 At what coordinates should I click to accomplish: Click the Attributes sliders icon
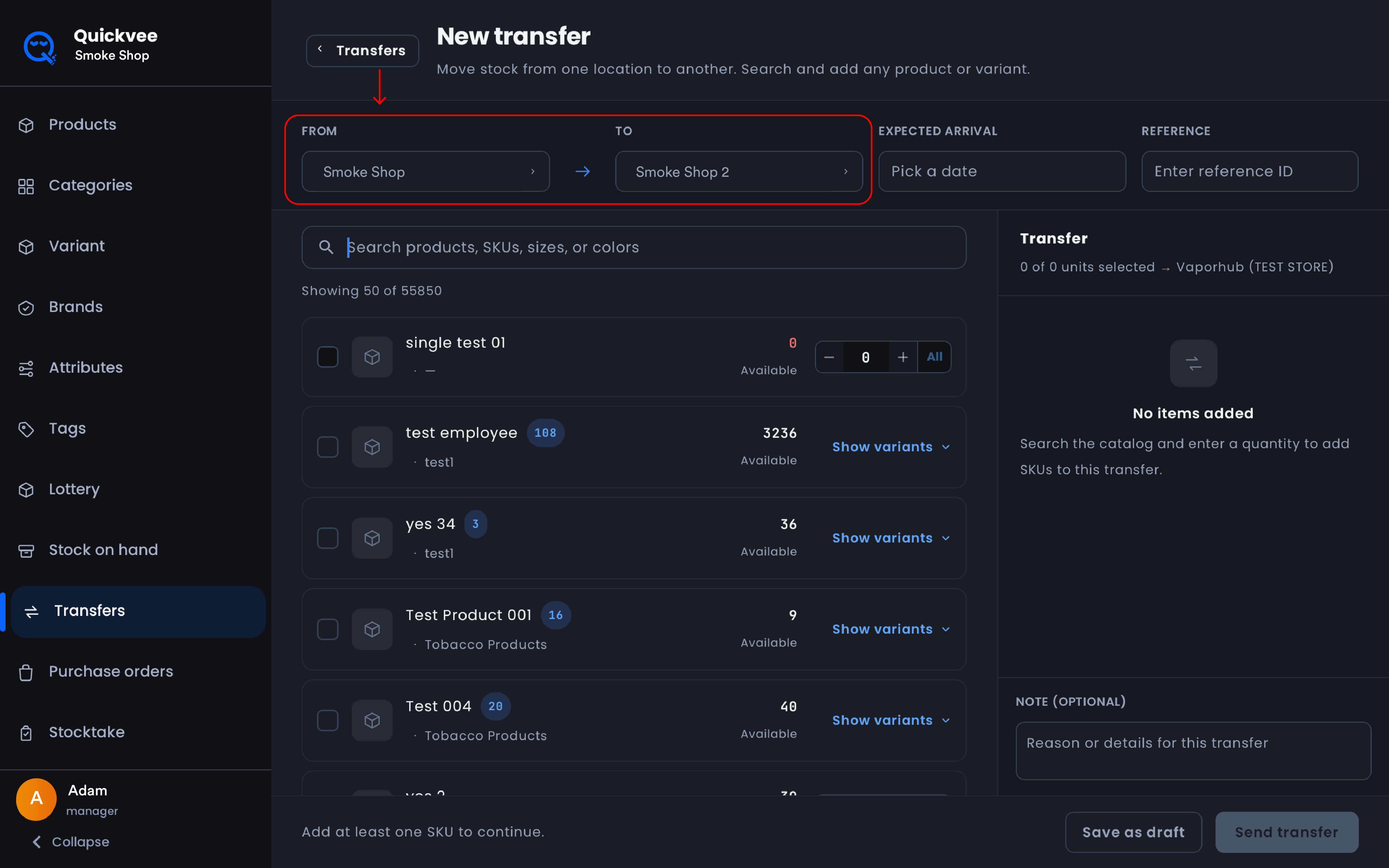pos(26,369)
